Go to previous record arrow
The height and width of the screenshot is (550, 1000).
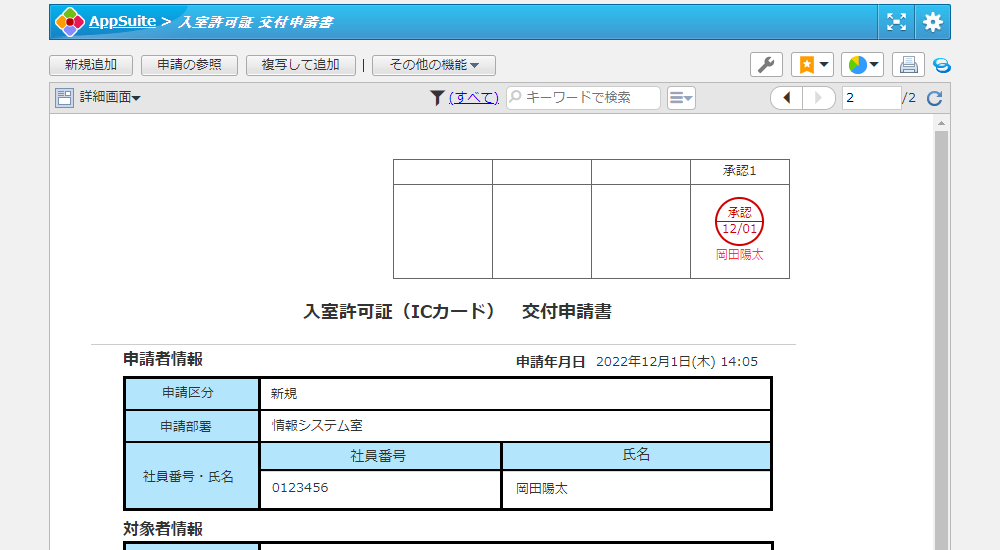787,98
